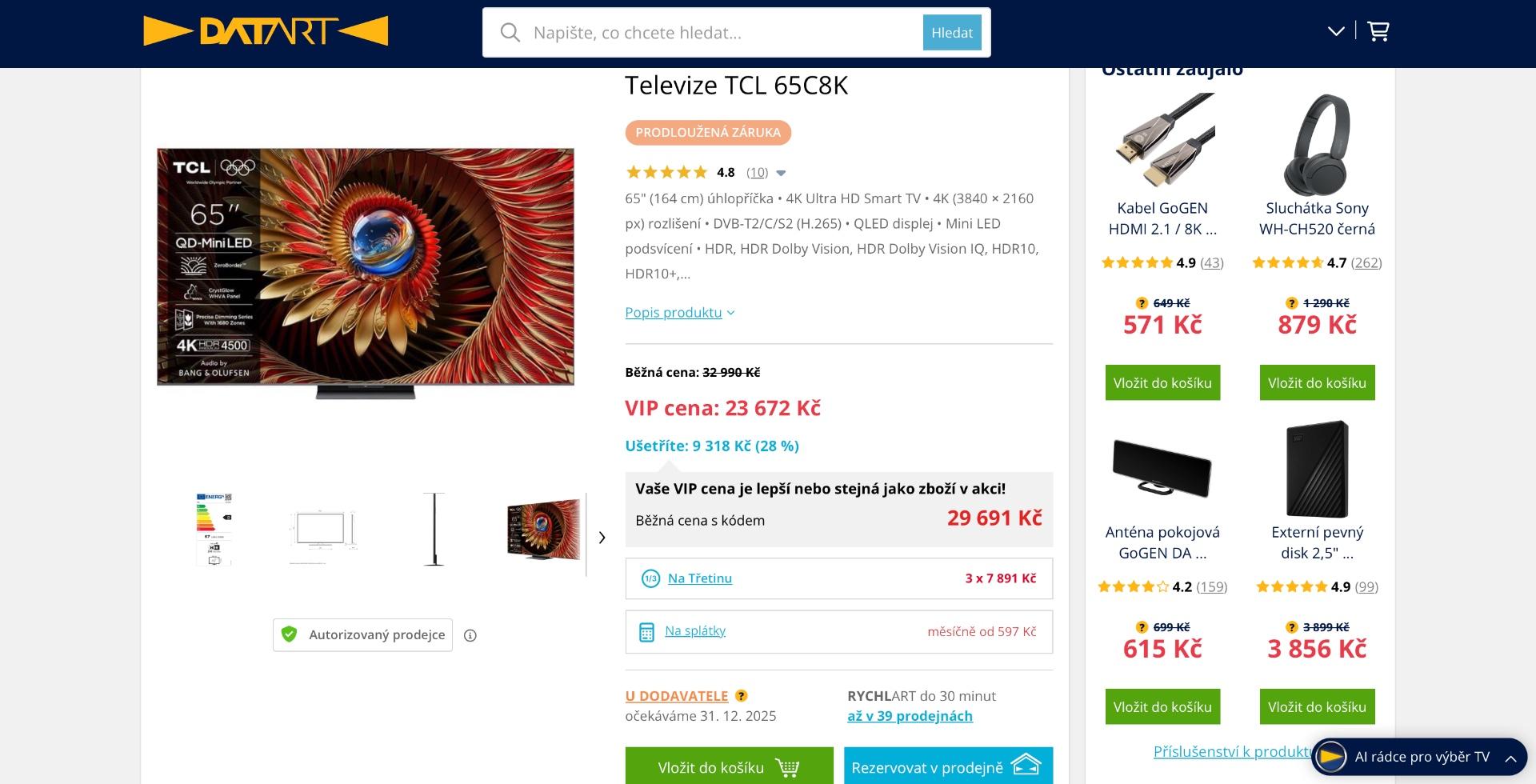Viewport: 1536px width, 784px height.
Task: Click the calculator icon for Na splátky
Action: point(646,632)
